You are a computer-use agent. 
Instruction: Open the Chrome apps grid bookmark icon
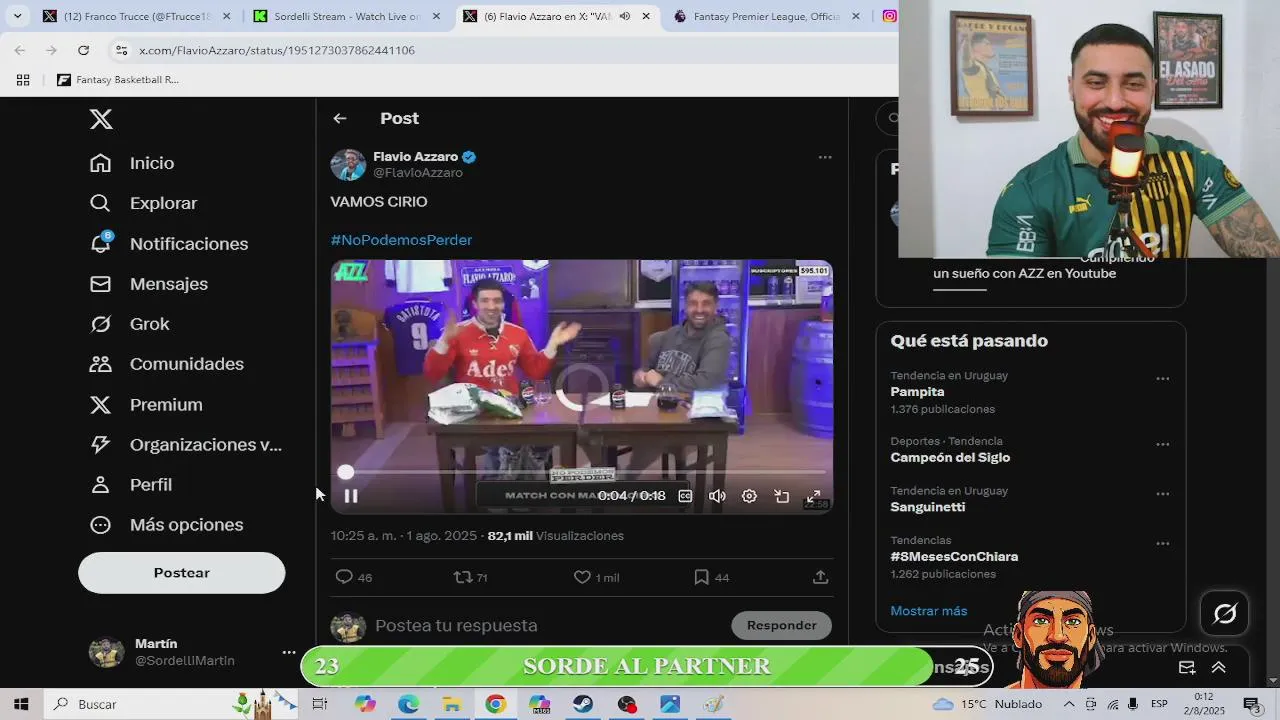(x=23, y=80)
